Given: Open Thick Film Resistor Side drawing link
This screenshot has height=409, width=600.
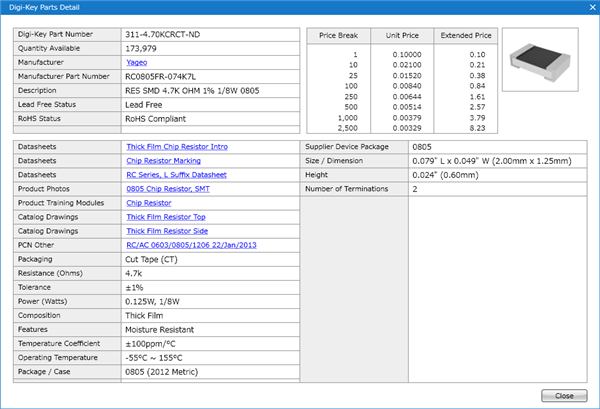Looking at the screenshot, I should 167,231.
